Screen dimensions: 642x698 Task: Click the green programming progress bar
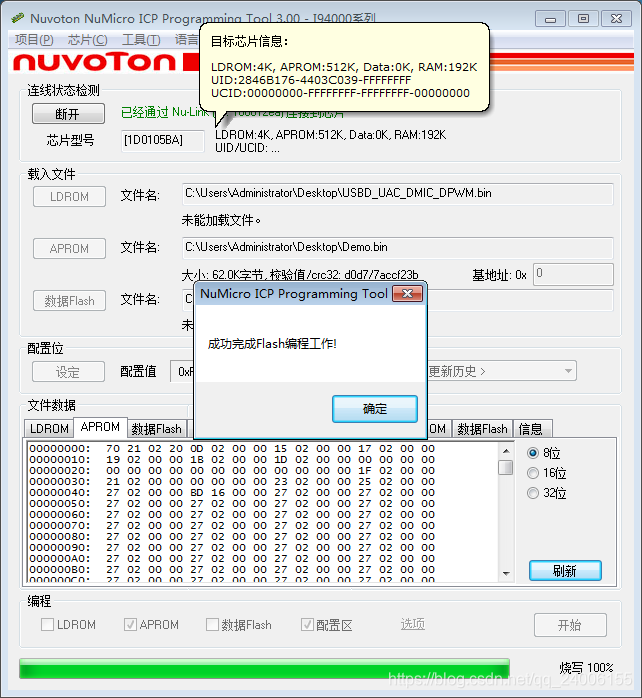[x=264, y=669]
